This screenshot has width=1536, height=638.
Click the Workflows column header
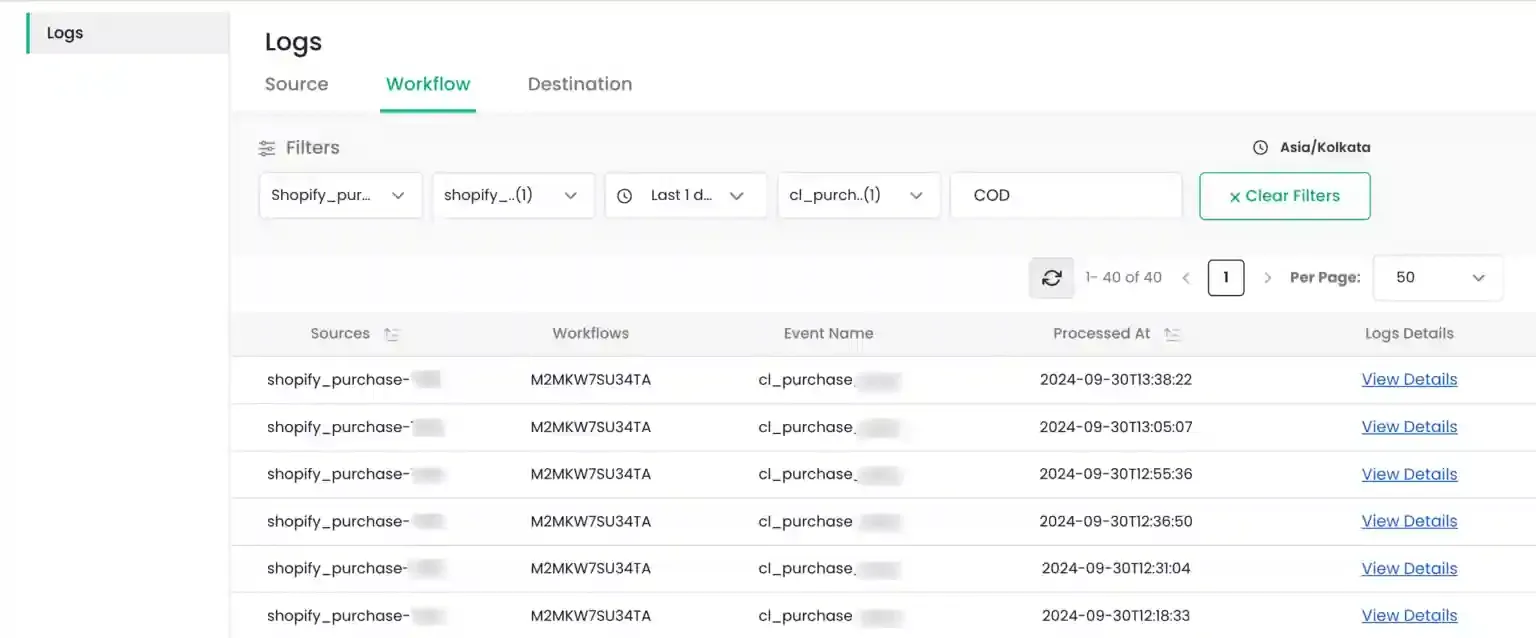(591, 334)
